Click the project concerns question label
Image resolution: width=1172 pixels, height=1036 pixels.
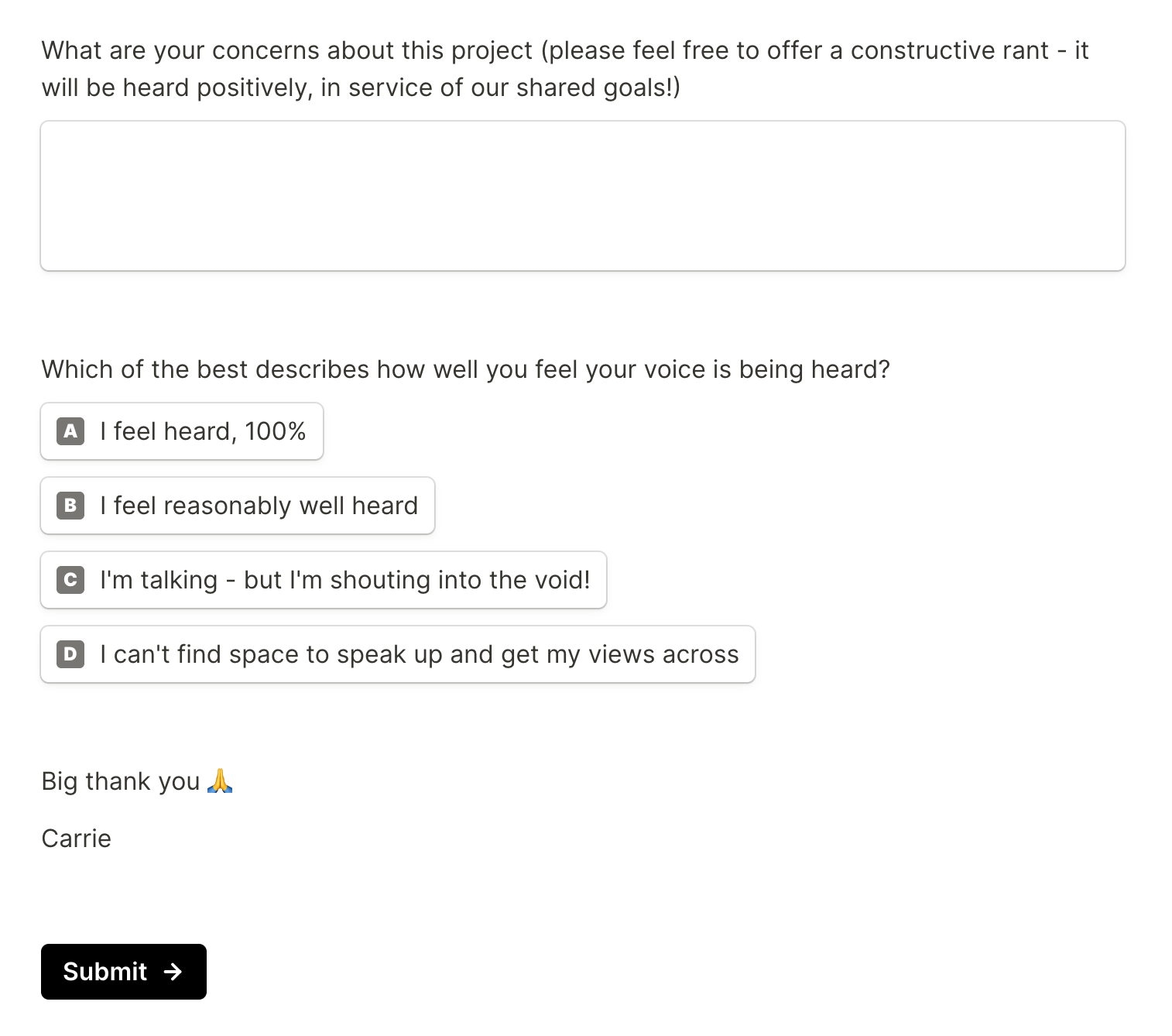click(564, 69)
